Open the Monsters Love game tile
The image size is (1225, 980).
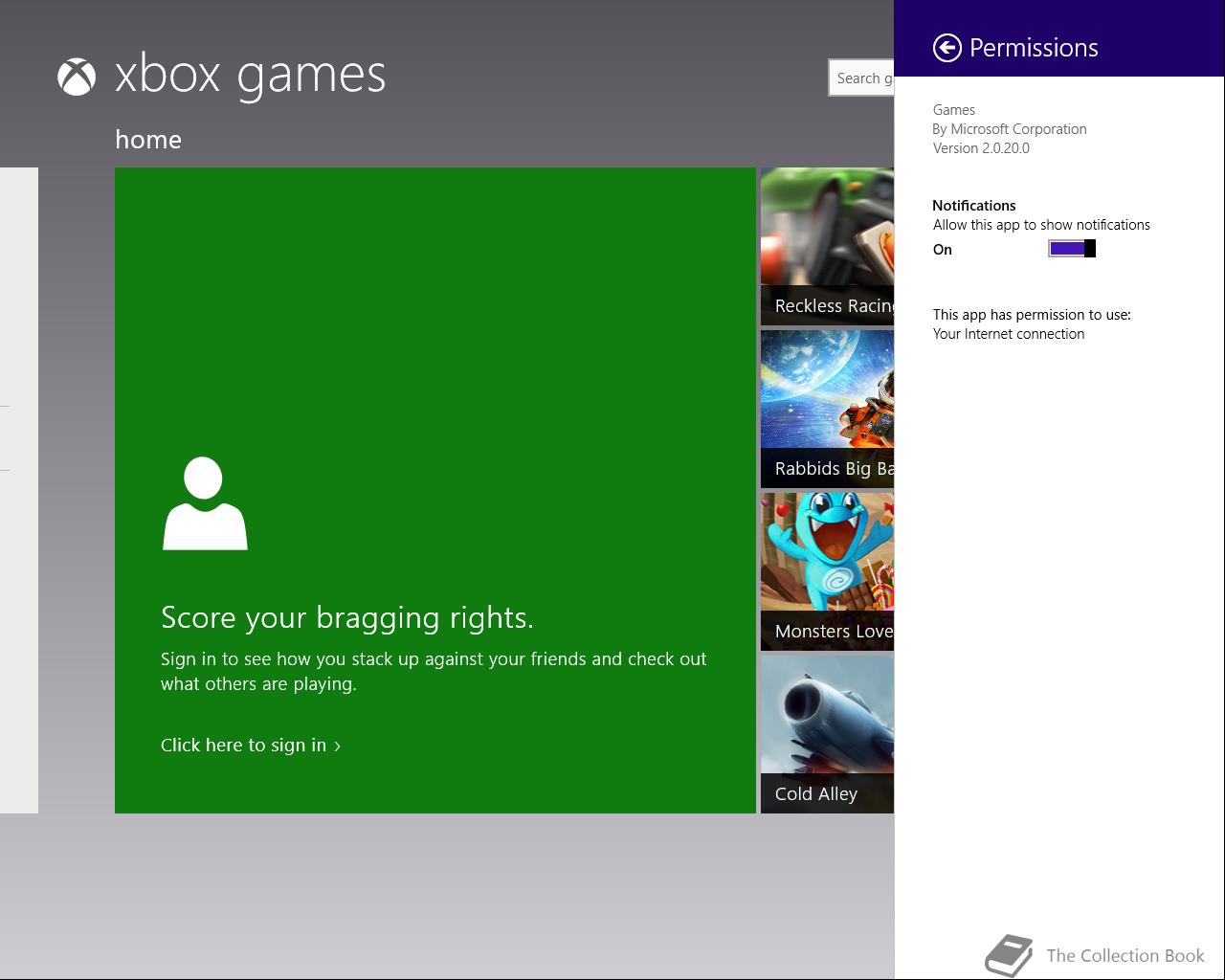coord(827,572)
